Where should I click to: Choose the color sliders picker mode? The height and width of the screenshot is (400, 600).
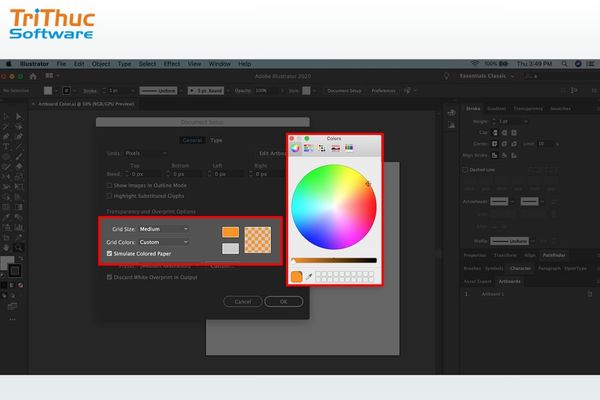[308, 148]
